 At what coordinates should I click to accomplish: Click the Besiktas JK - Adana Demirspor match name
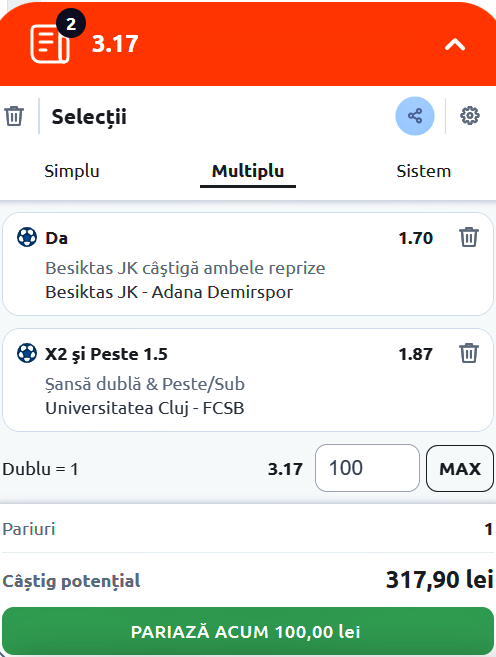click(169, 292)
